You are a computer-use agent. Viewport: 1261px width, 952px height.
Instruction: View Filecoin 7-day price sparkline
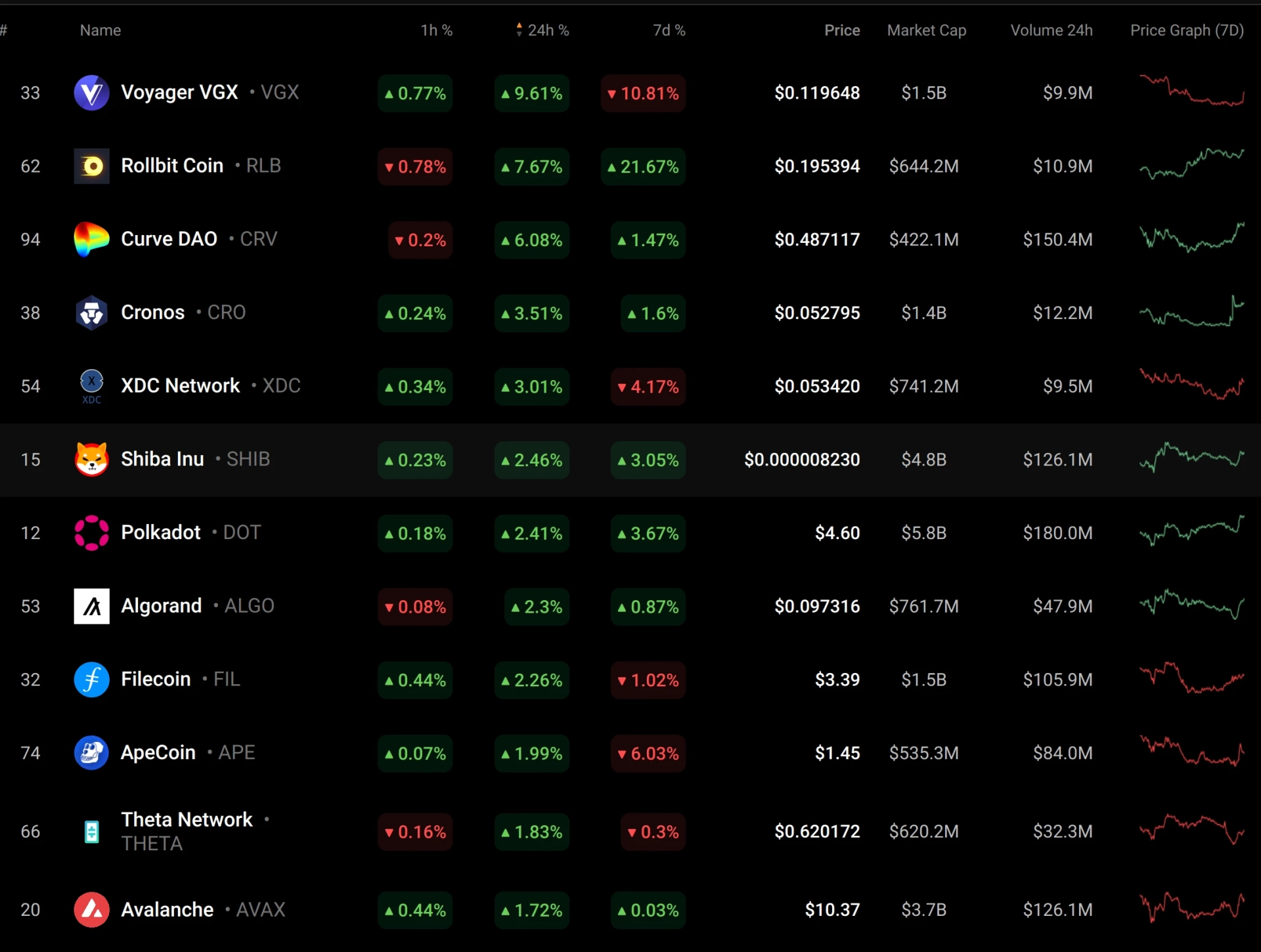click(1191, 678)
